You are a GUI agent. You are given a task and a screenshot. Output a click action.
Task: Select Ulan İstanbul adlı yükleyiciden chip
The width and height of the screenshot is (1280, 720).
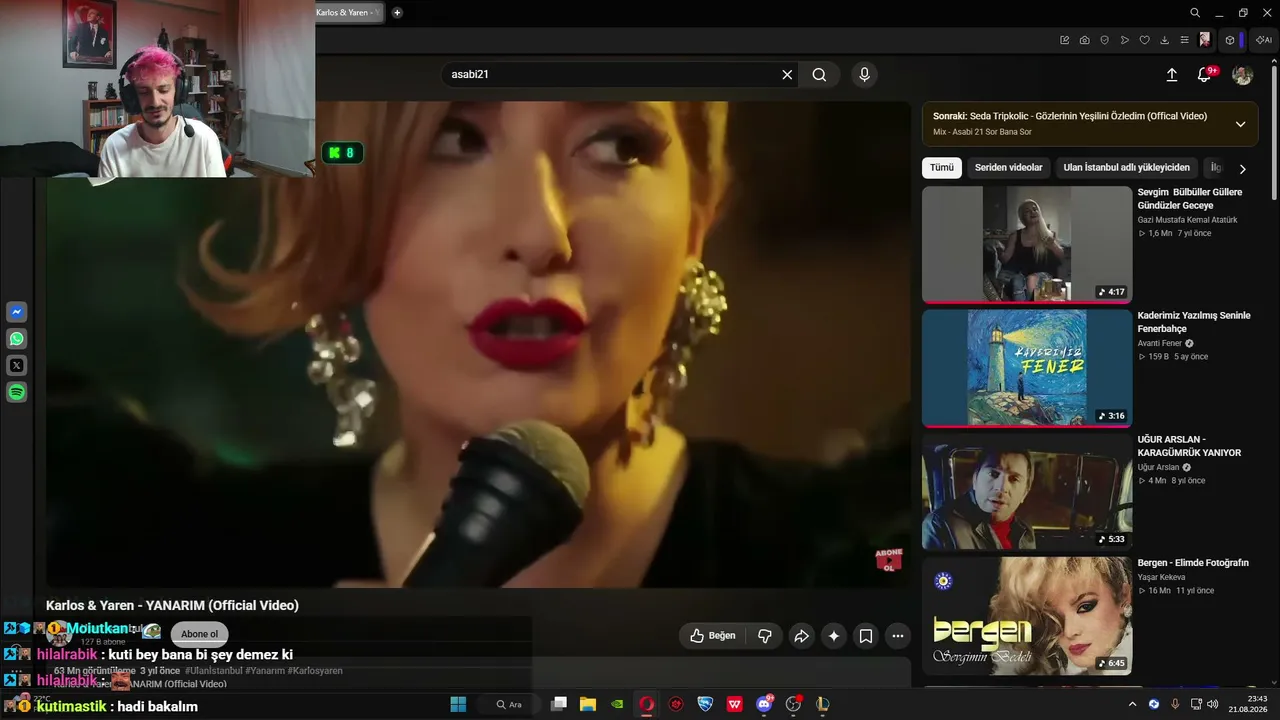[x=1126, y=168]
